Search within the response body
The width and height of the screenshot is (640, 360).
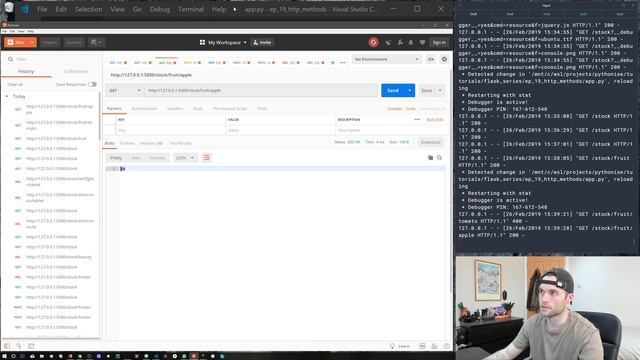440,158
